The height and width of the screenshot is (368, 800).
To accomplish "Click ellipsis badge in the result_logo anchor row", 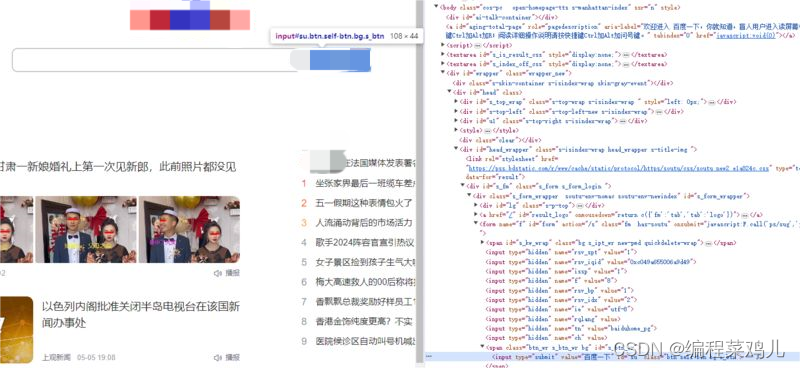I will tap(744, 214).
